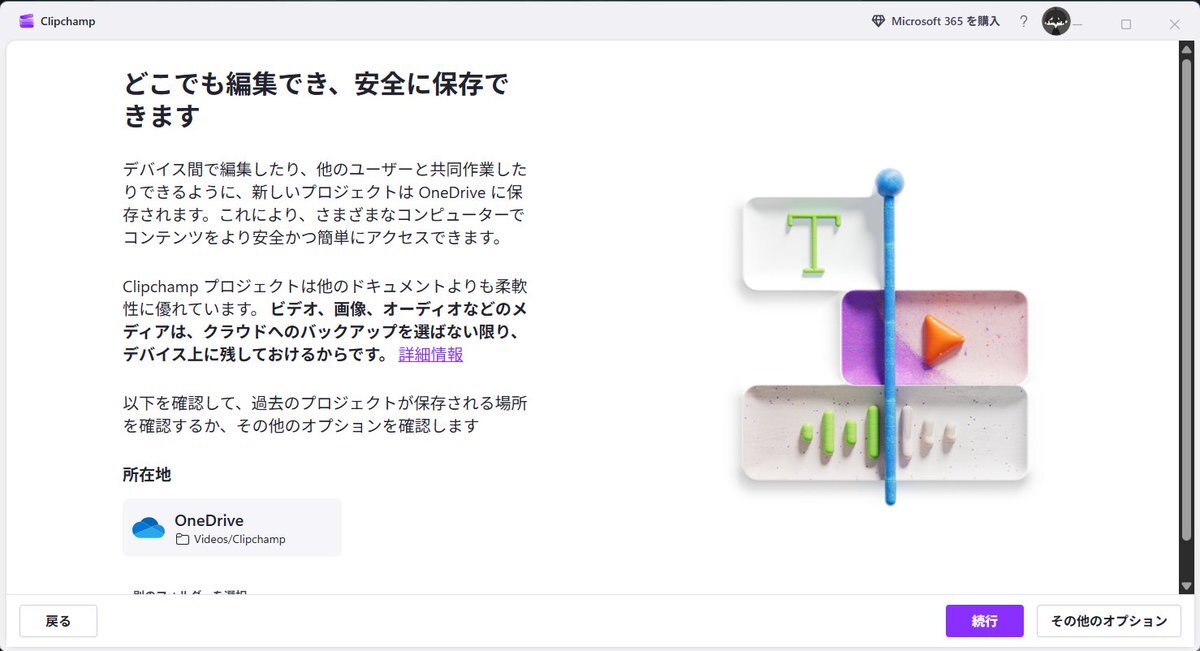Click the timeline illustration graphic

pyautogui.click(x=885, y=337)
